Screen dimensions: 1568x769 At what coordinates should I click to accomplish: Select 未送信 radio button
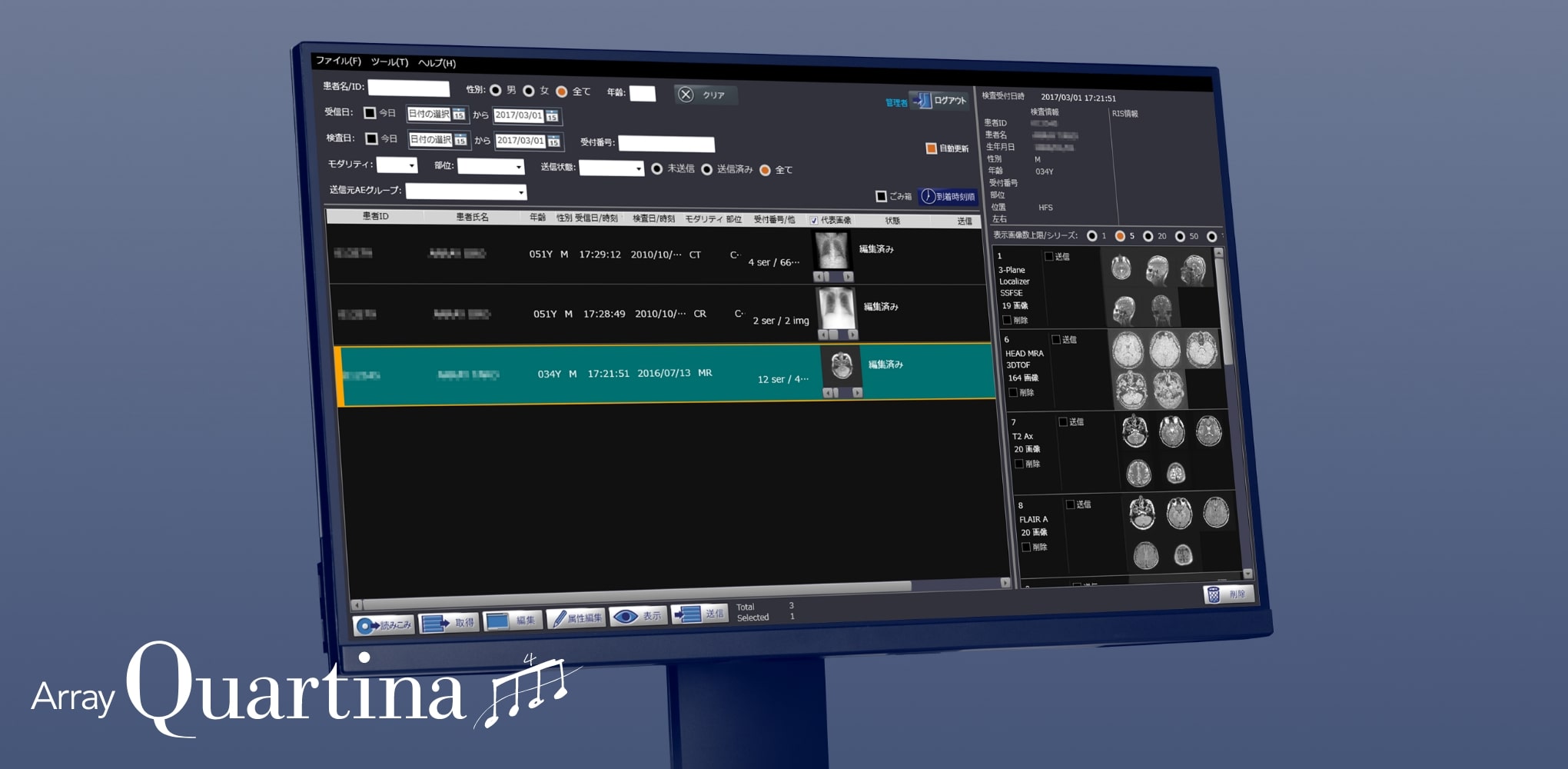point(657,168)
